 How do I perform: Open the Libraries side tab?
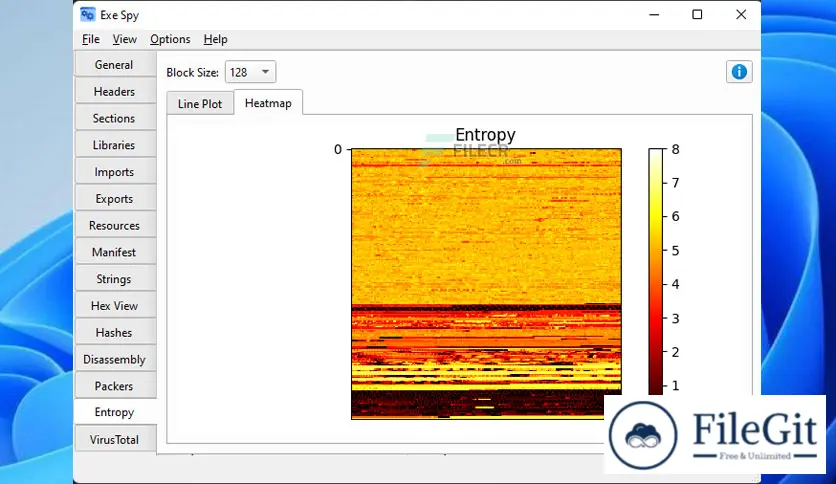(x=114, y=145)
